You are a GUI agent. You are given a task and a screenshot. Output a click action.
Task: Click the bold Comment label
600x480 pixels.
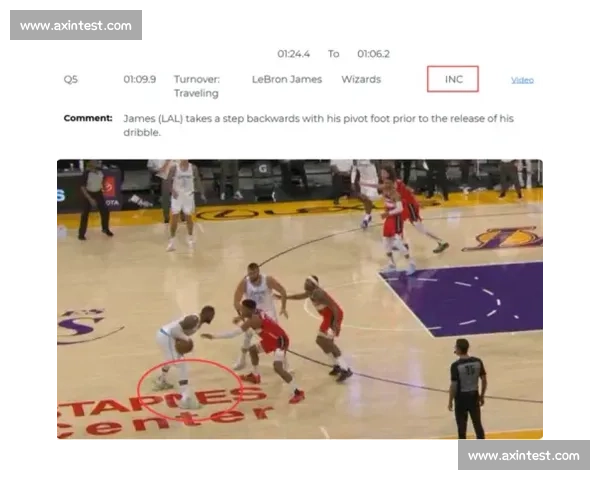point(88,118)
